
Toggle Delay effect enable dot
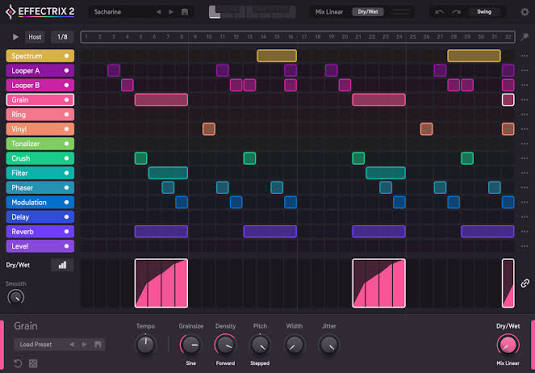67,217
